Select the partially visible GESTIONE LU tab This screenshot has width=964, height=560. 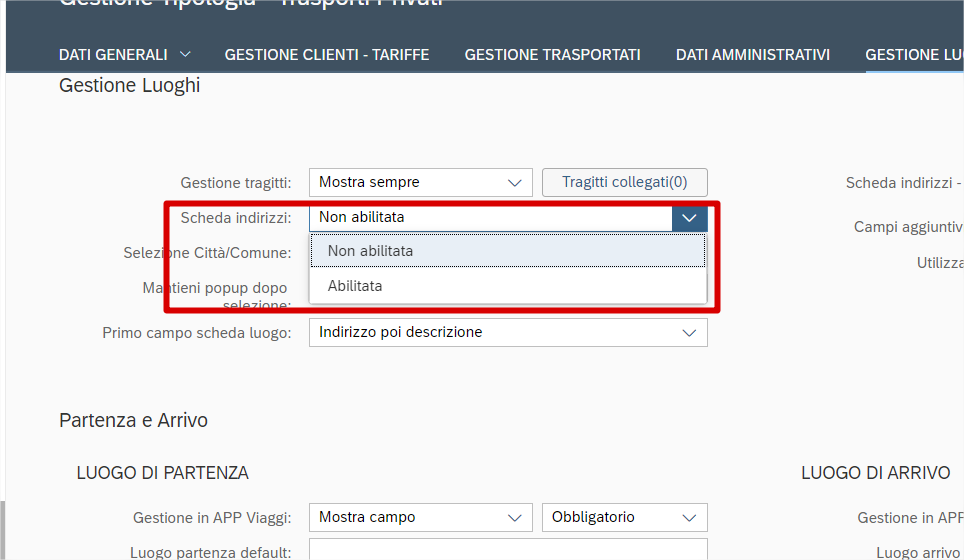[913, 54]
